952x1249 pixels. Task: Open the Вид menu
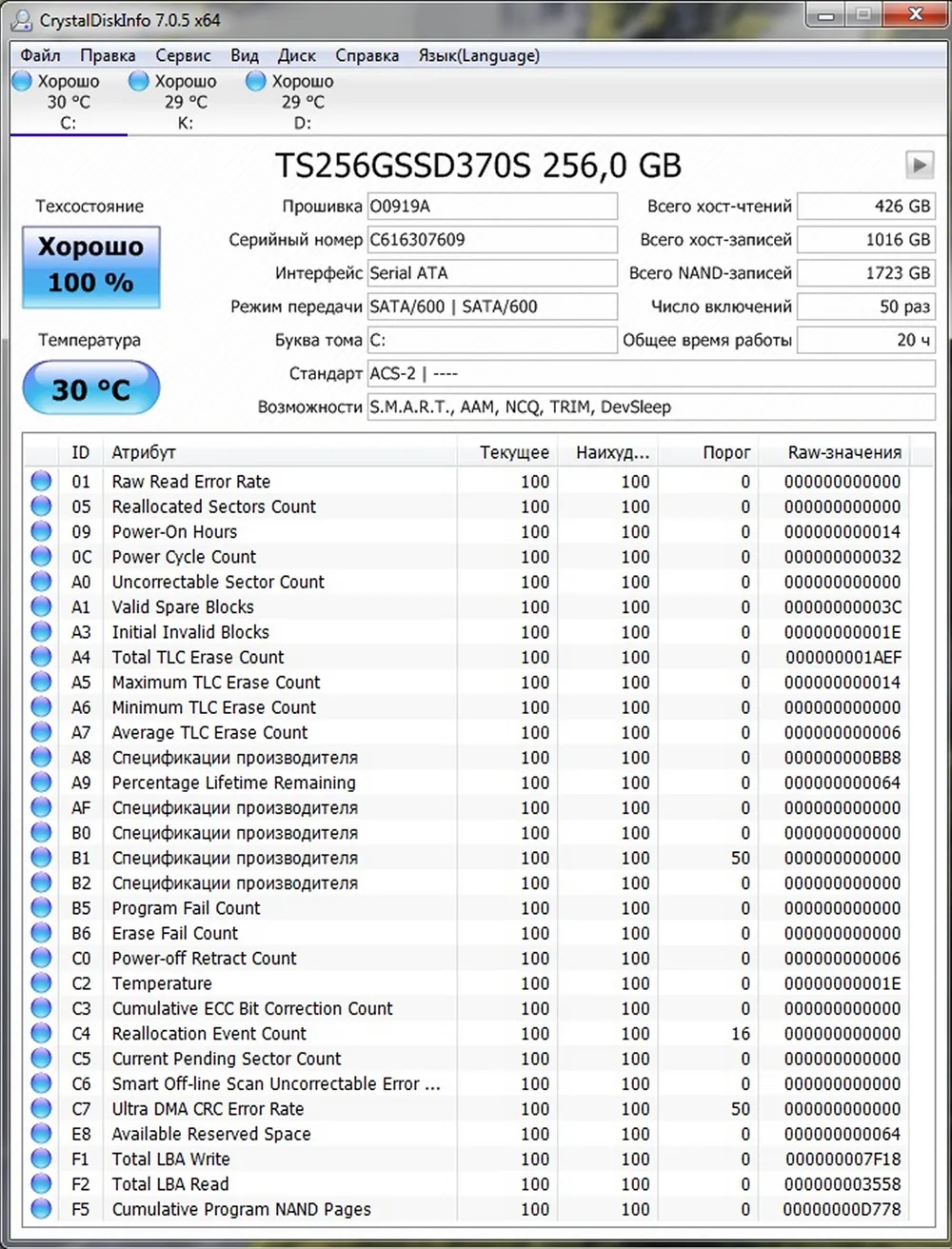click(245, 55)
